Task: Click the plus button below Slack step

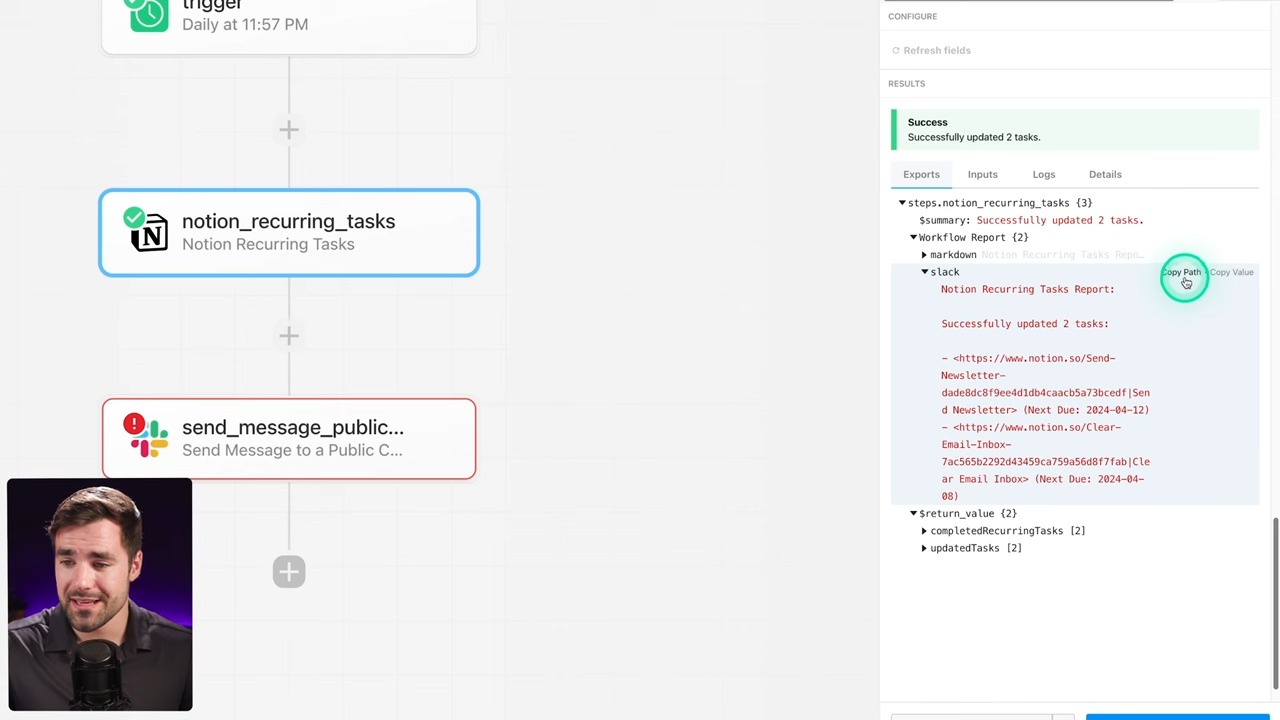Action: [289, 572]
